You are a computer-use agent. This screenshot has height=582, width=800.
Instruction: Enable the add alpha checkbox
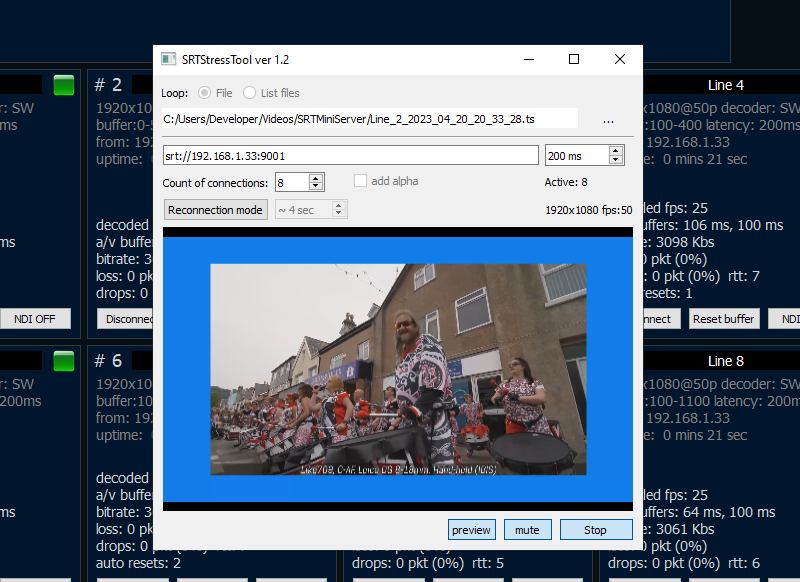[360, 181]
